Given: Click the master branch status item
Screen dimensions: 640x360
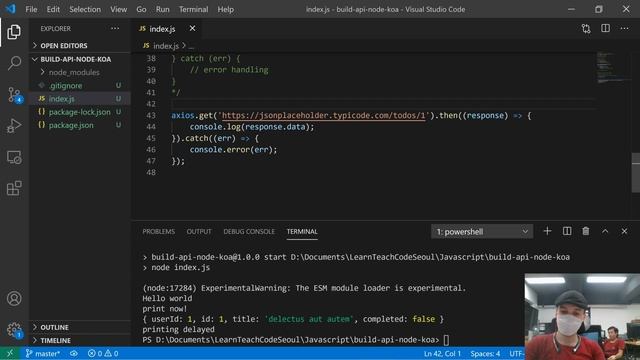Looking at the screenshot, I should pos(43,353).
